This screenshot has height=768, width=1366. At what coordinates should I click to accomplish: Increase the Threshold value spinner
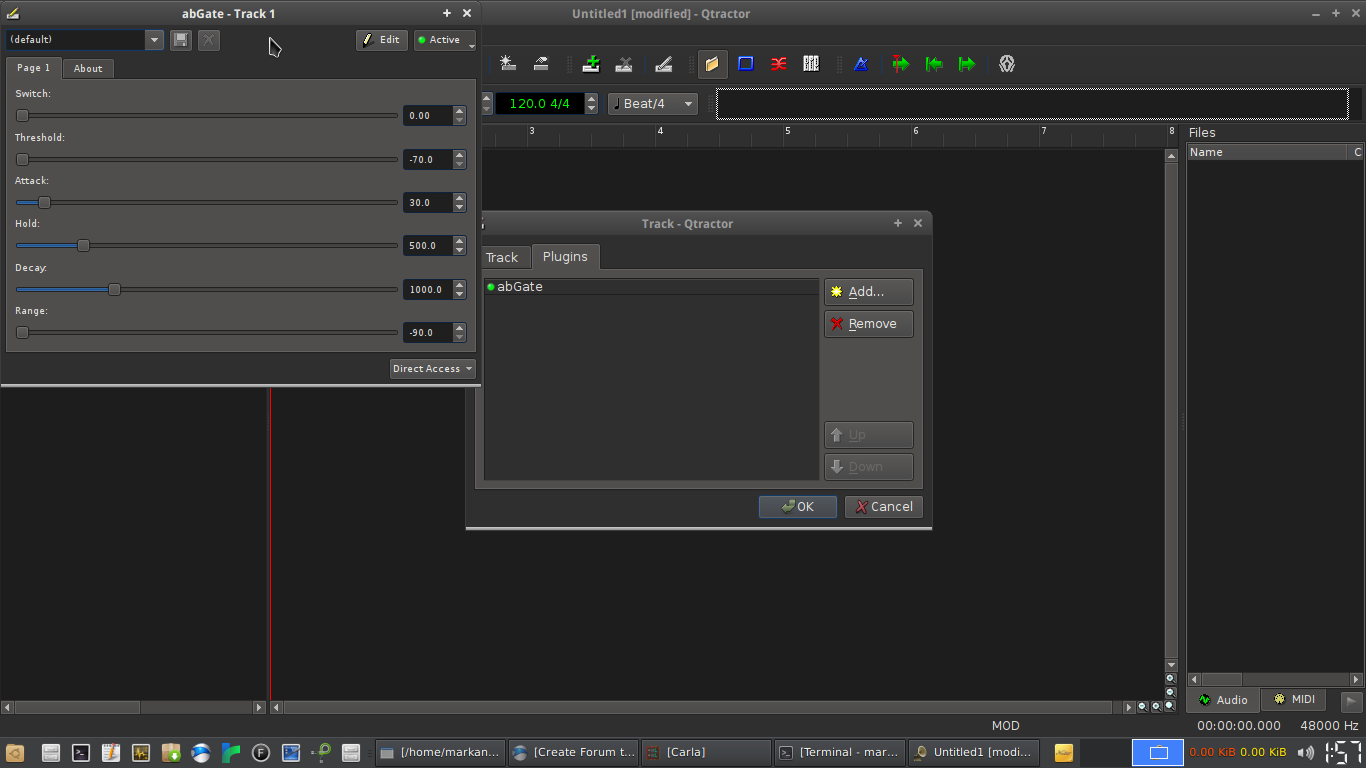point(460,155)
